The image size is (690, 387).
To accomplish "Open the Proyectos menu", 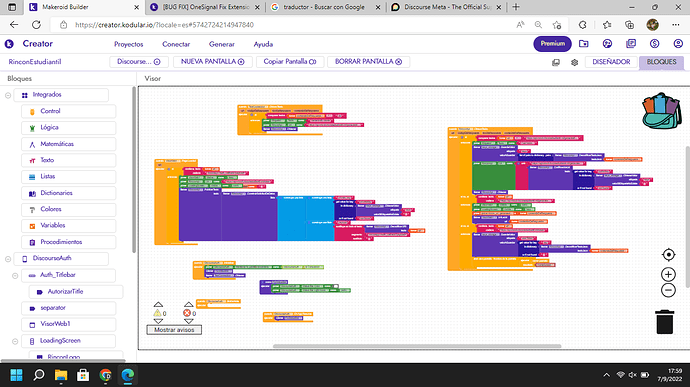I will (128, 44).
